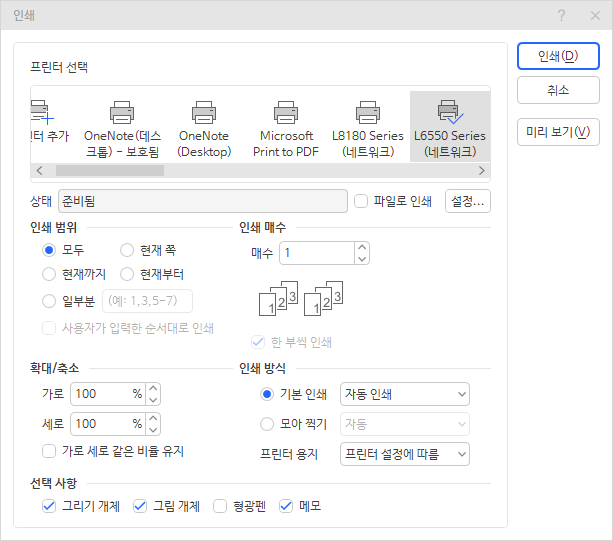Image resolution: width=613 pixels, height=541 pixels.
Task: Select the 모두 print range radio
Action: [x=49, y=250]
